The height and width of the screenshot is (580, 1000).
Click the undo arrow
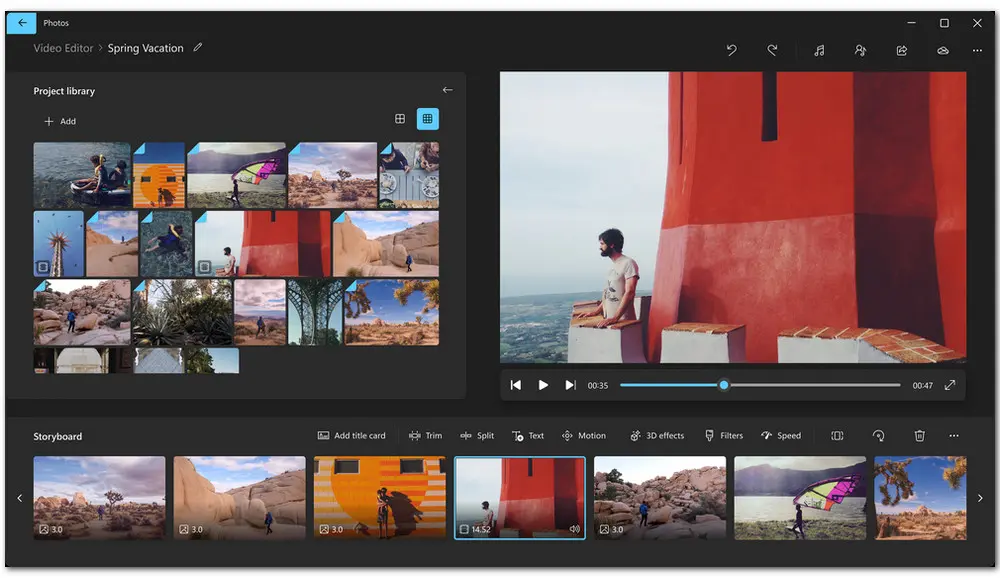[x=731, y=49]
